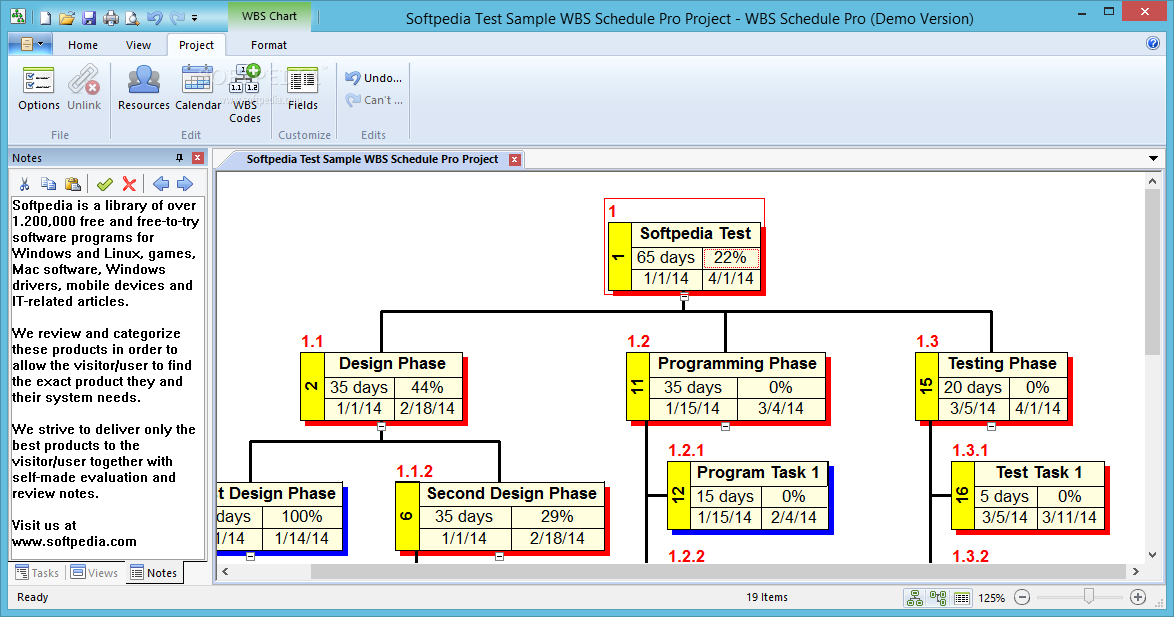This screenshot has height=617, width=1174.
Task: Collapse the Design Phase branch
Action: pos(381,427)
